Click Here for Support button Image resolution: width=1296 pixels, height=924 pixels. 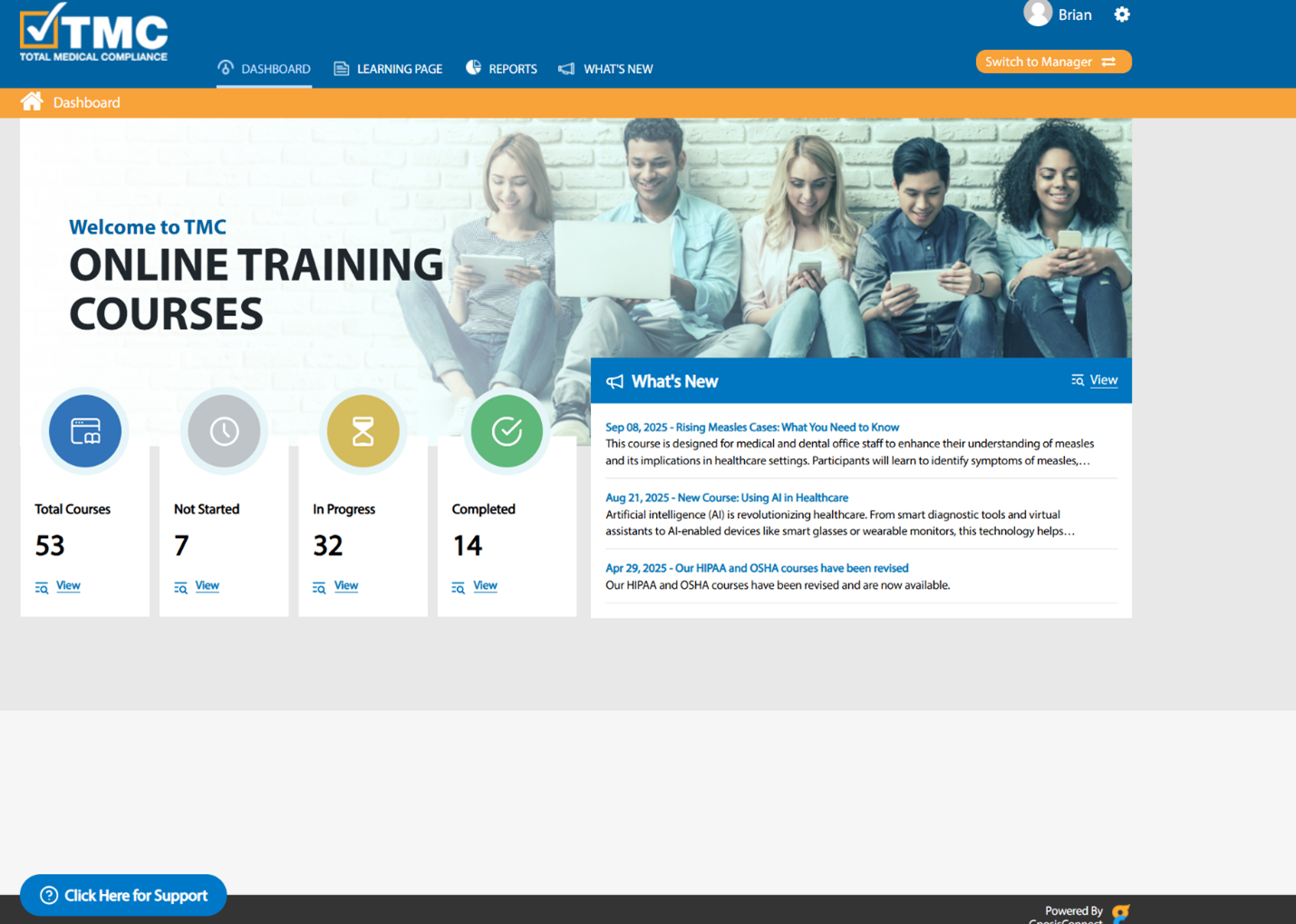point(123,895)
